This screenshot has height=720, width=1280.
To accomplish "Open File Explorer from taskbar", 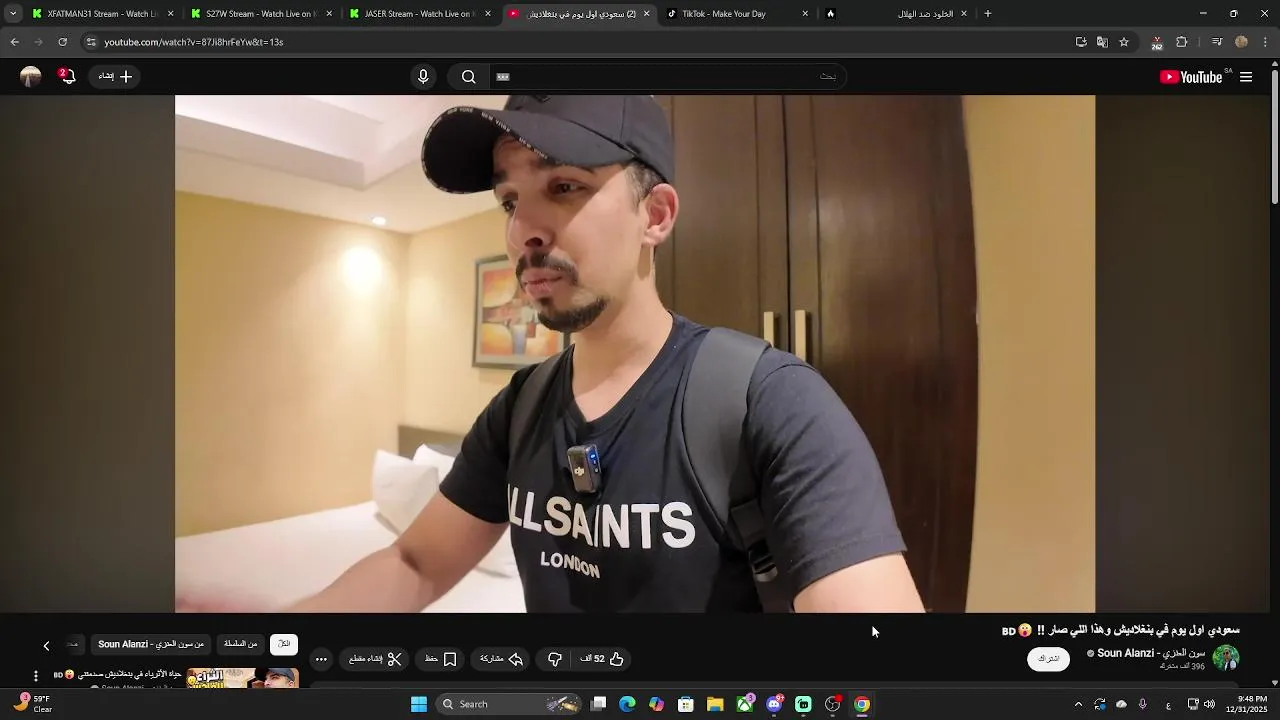I will click(715, 704).
